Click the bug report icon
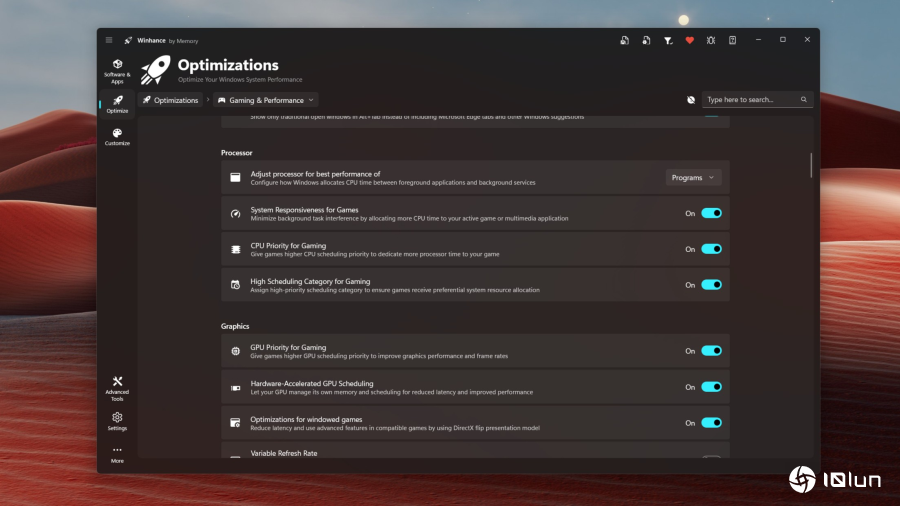 coord(711,40)
